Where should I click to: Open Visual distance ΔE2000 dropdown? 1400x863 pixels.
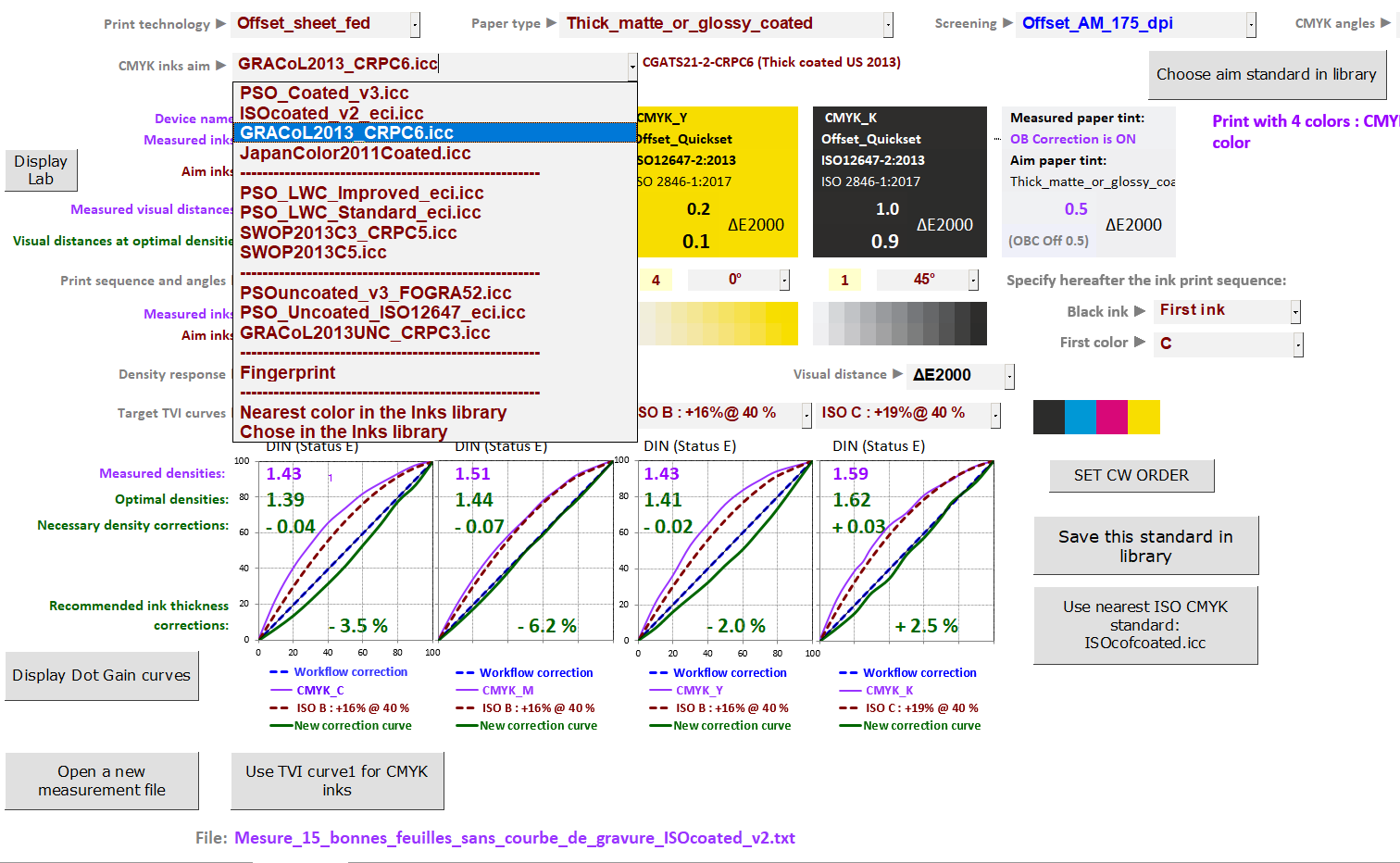coord(1009,376)
